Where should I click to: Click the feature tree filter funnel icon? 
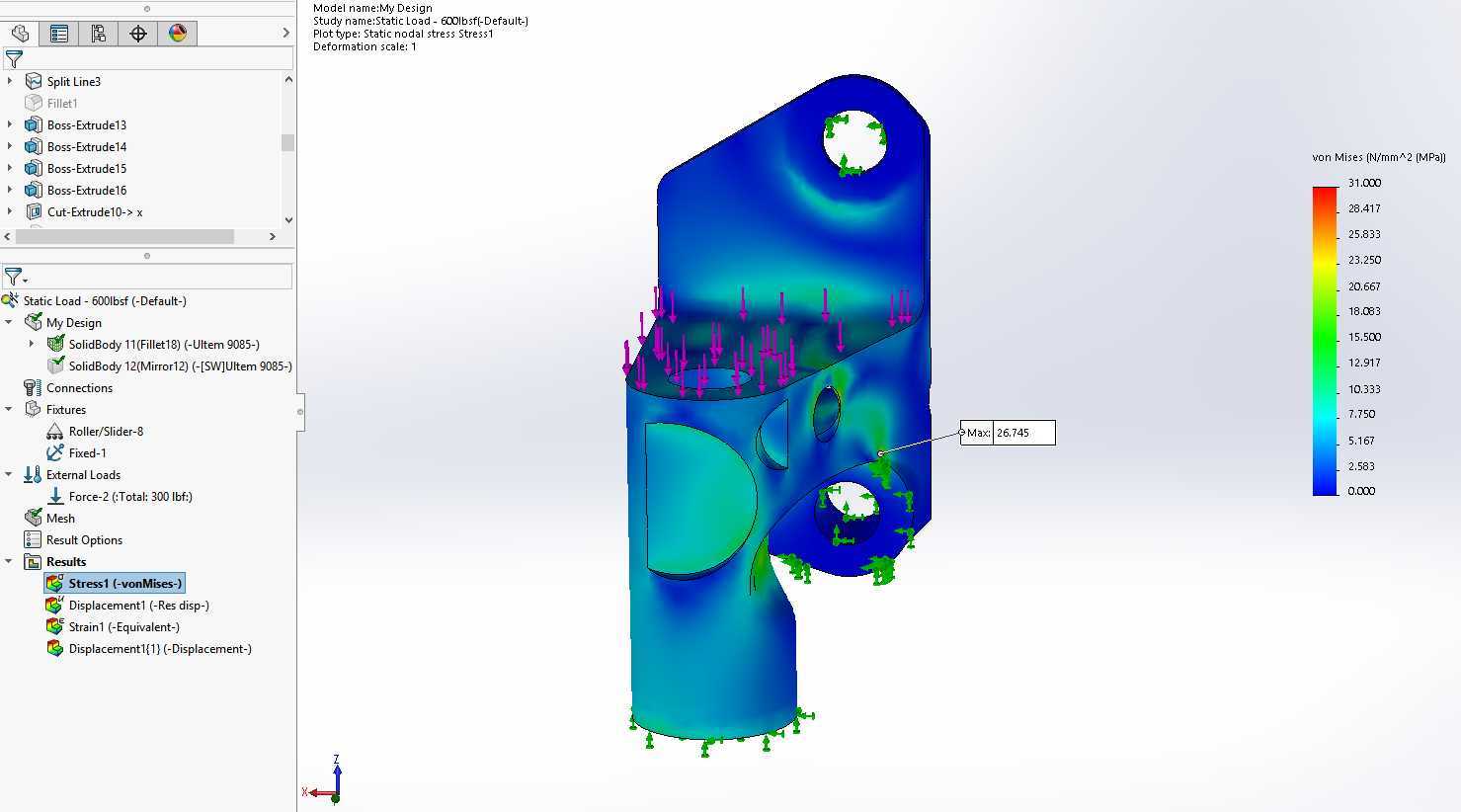click(x=14, y=59)
